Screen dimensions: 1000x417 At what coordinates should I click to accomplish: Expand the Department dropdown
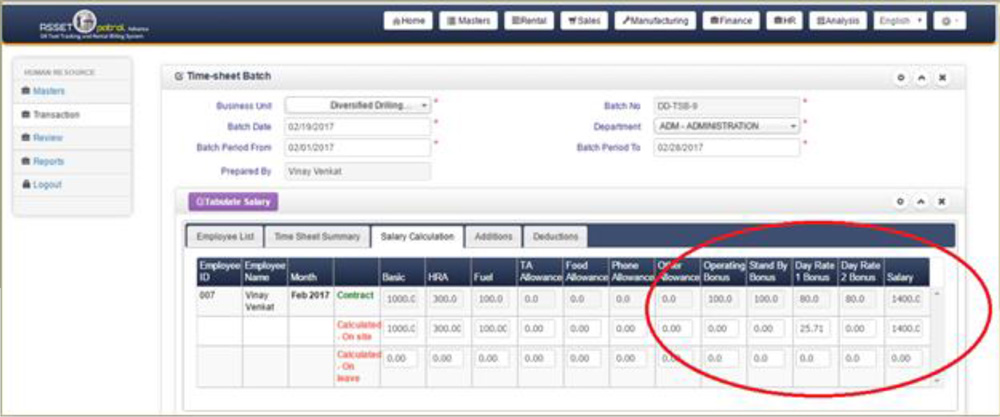727,127
